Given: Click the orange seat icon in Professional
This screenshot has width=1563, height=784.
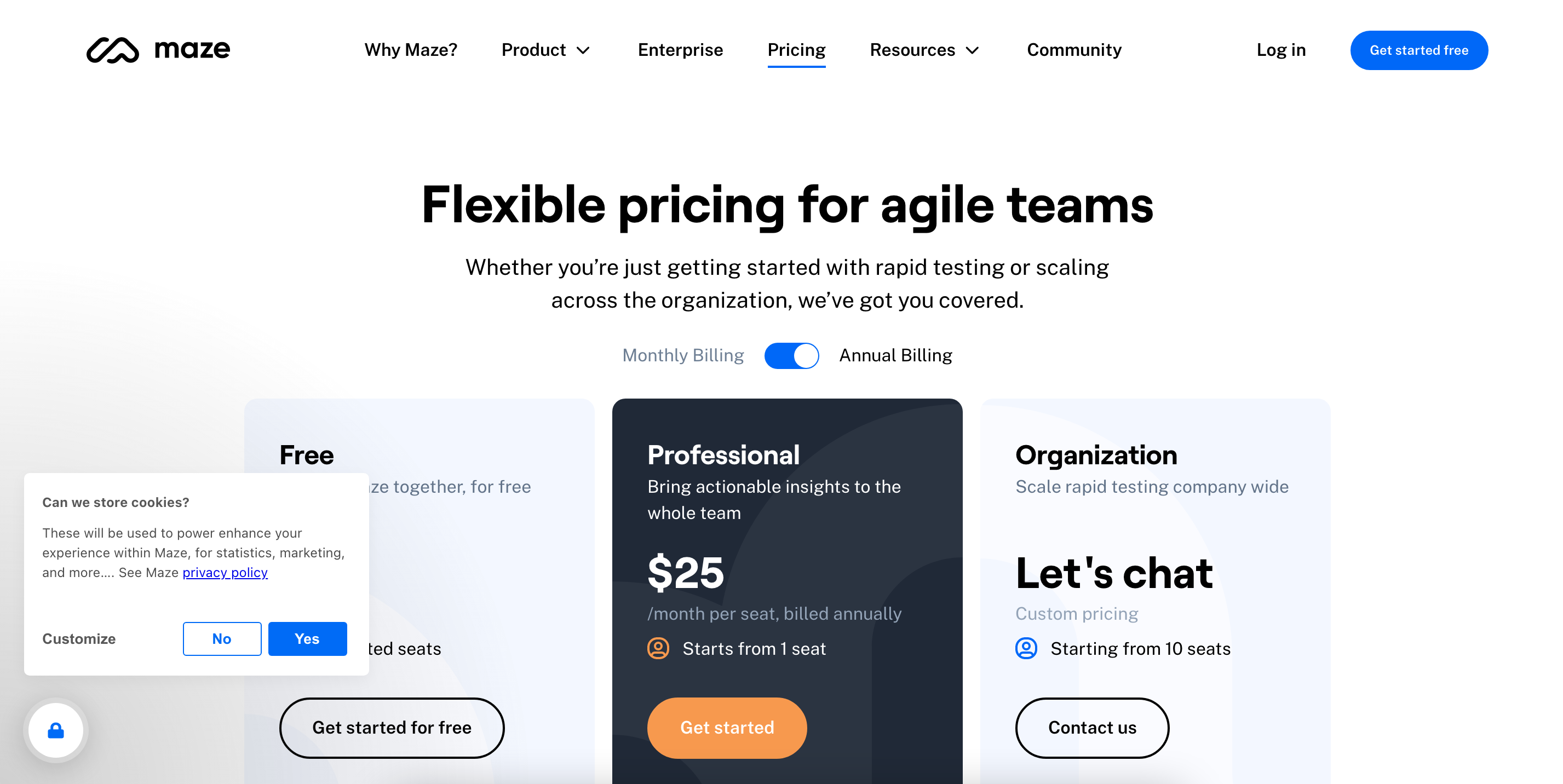Looking at the screenshot, I should 658,648.
